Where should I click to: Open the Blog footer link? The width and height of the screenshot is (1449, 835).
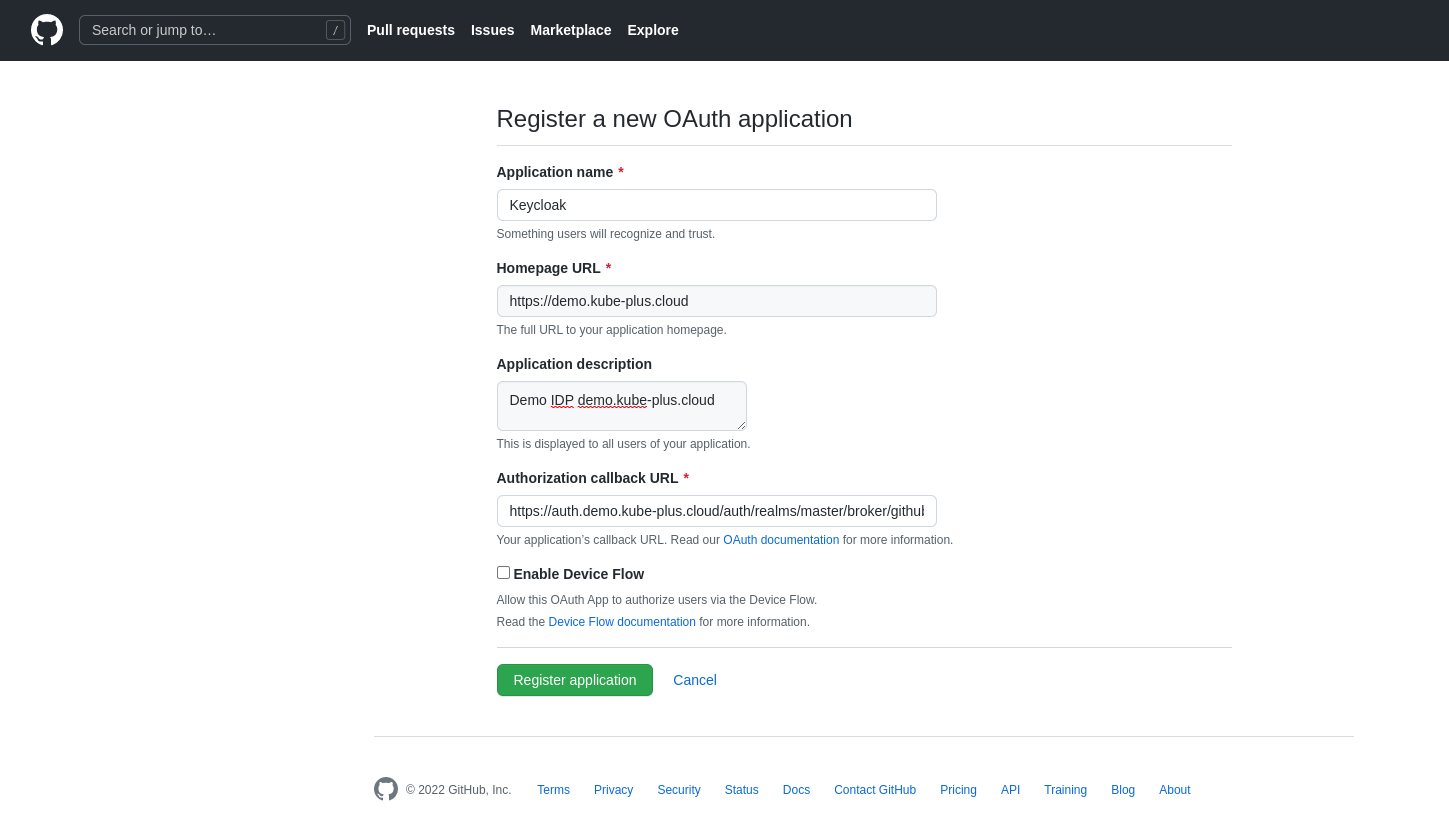tap(1123, 790)
